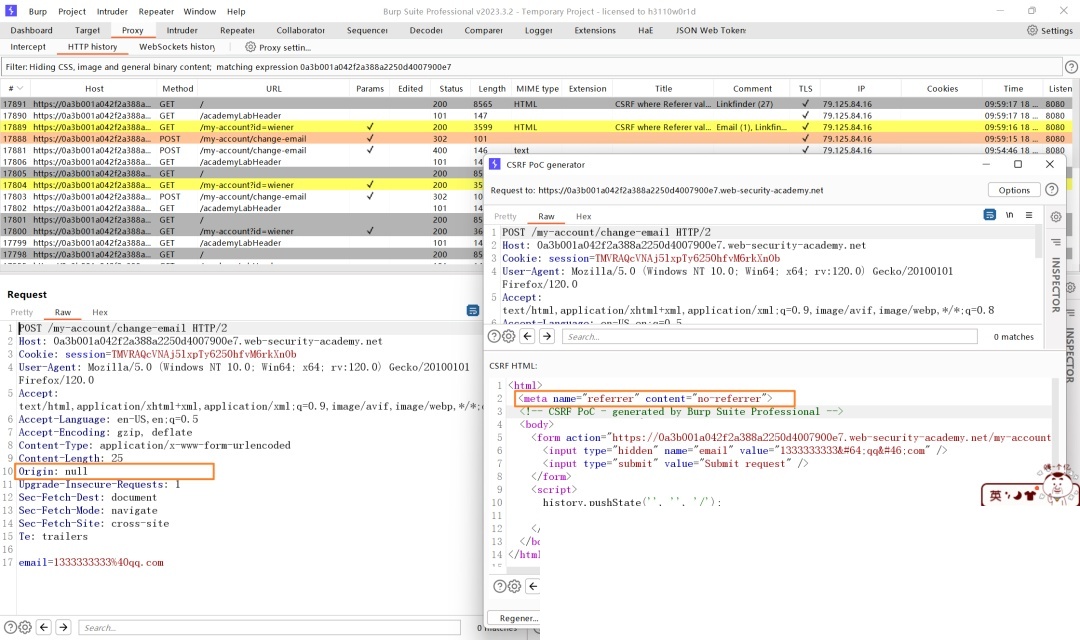Viewport: 1080px width, 640px height.
Task: Switch to the Logger tab
Action: (539, 30)
